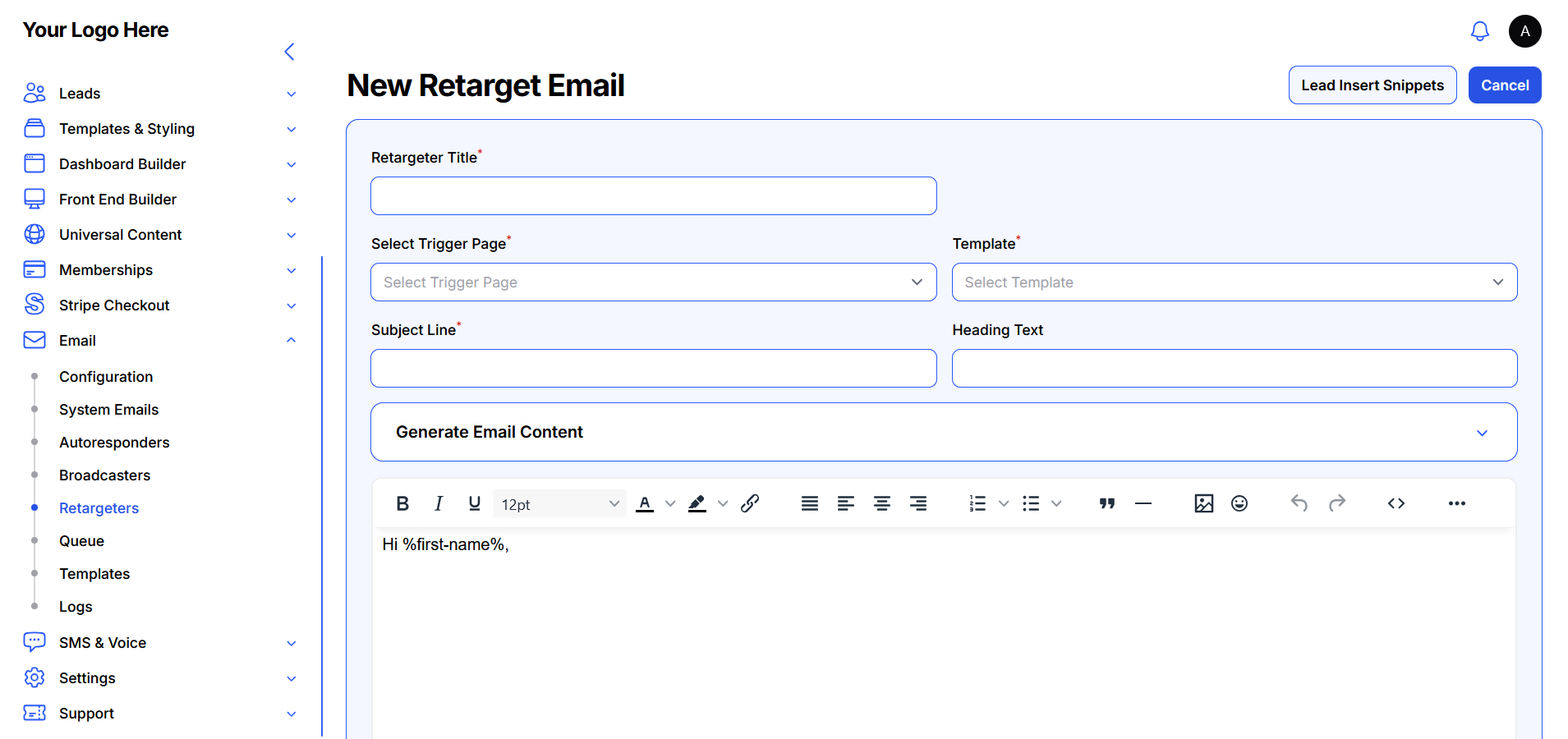Screen dimensions: 1568x739
Task: Toggle bold formatting
Action: [x=402, y=503]
